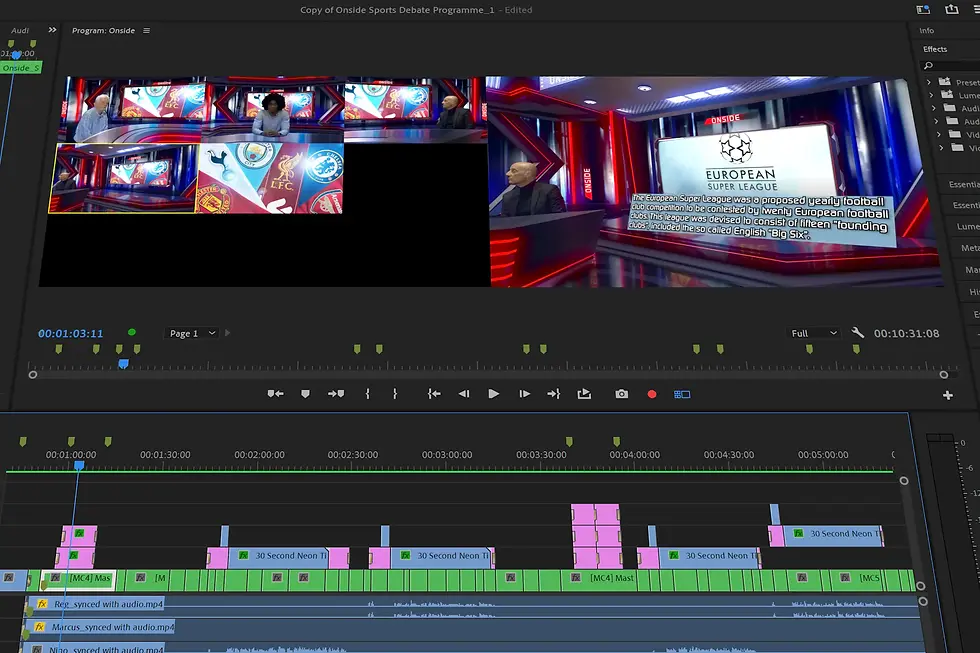Click the 00:04:30:00 timeline ruler label
980x653 pixels.
click(x=729, y=455)
